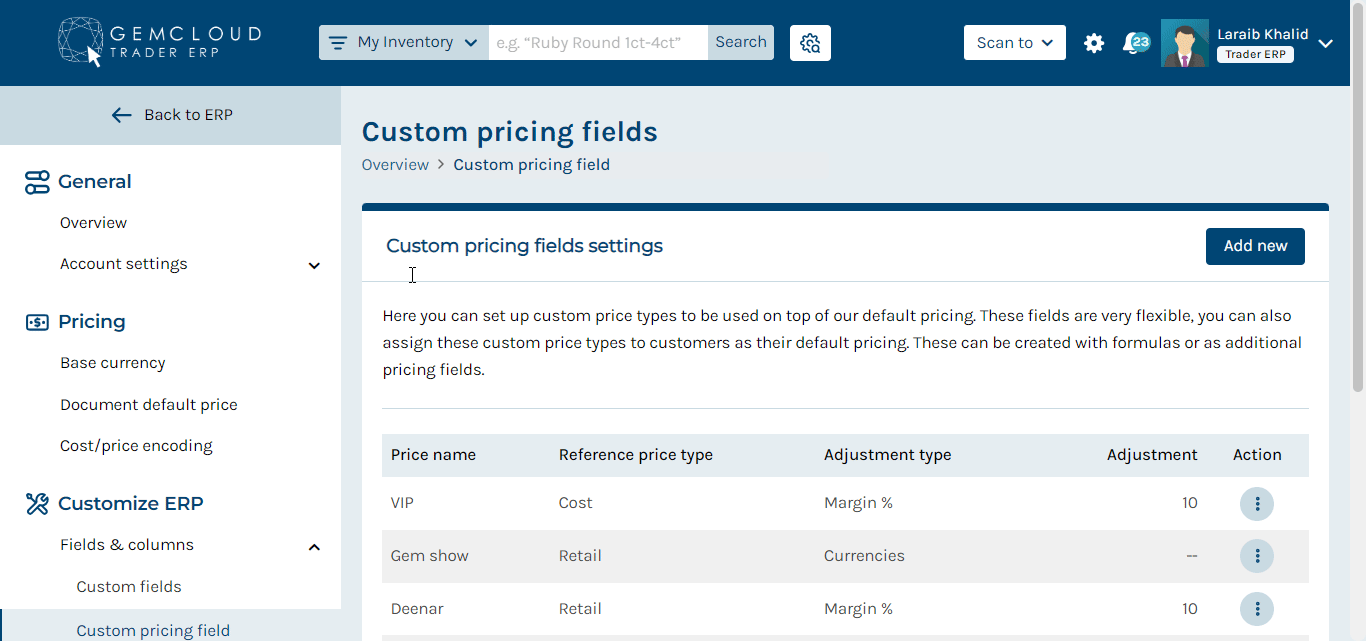Image resolution: width=1366 pixels, height=641 pixels.
Task: Click the GemCloud Trader ERP logo
Action: point(159,42)
